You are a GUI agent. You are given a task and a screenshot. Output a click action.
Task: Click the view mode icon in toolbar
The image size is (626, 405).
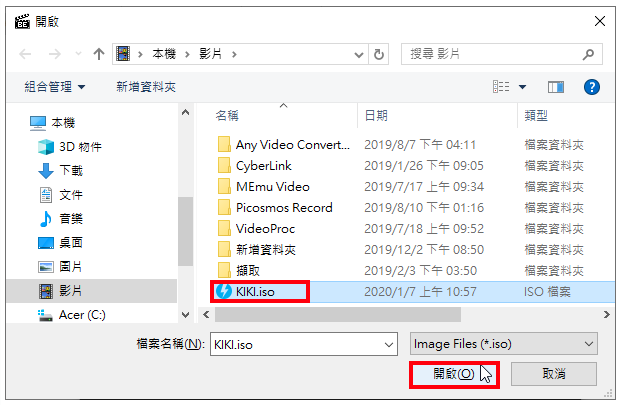coord(501,87)
